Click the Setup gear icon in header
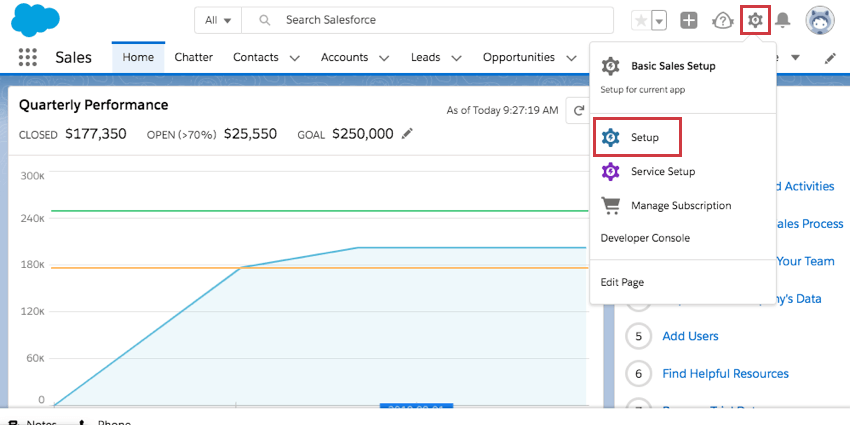 755,20
